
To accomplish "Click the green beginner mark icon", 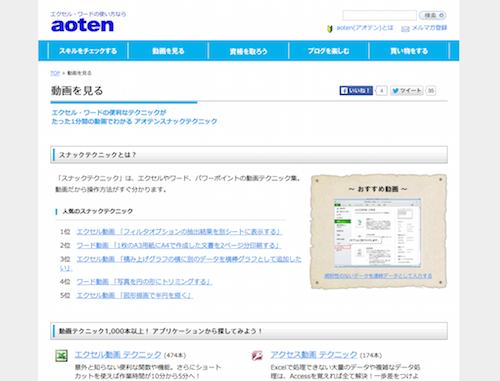I will tap(330, 29).
